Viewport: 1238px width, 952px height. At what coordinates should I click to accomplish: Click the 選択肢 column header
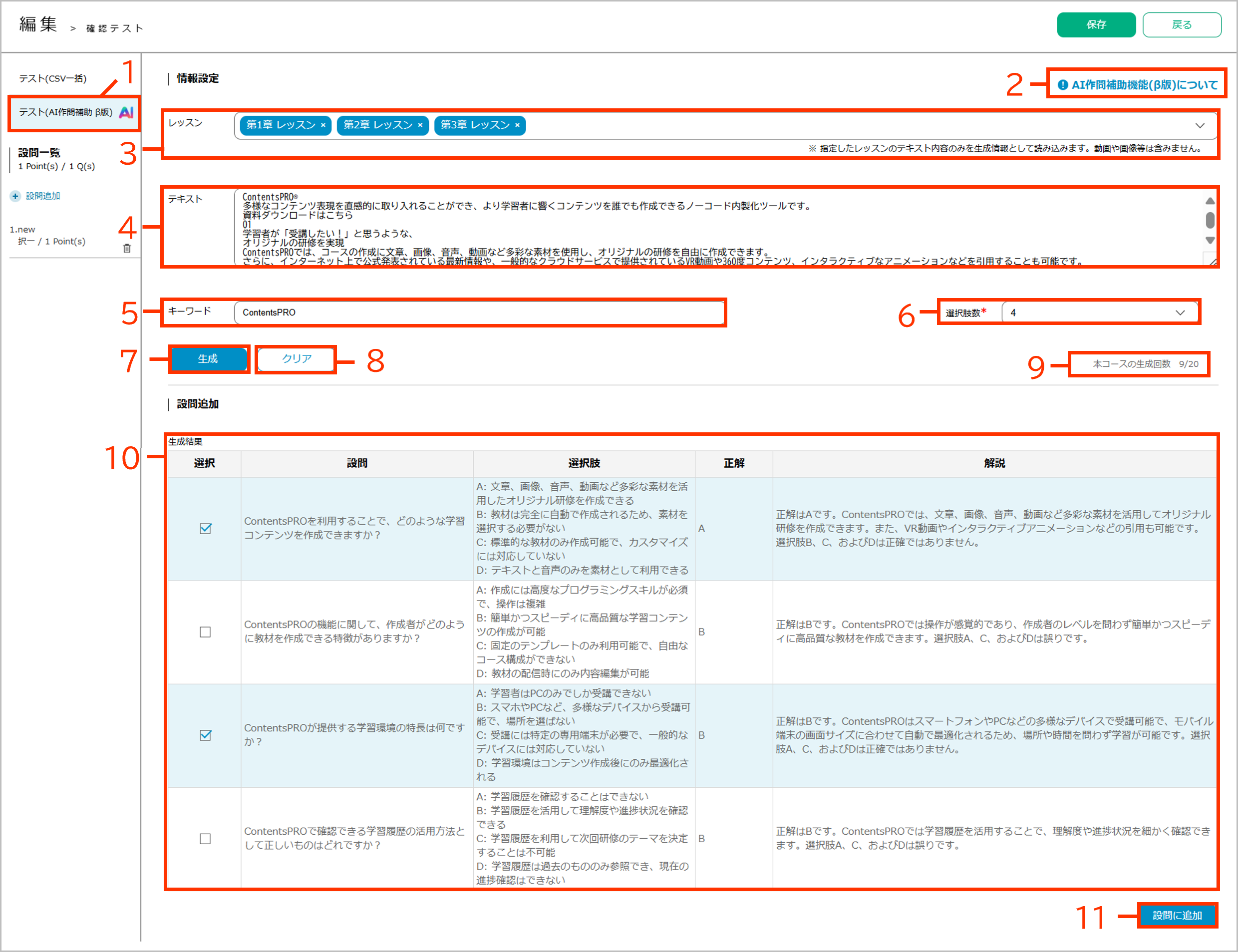(x=584, y=464)
